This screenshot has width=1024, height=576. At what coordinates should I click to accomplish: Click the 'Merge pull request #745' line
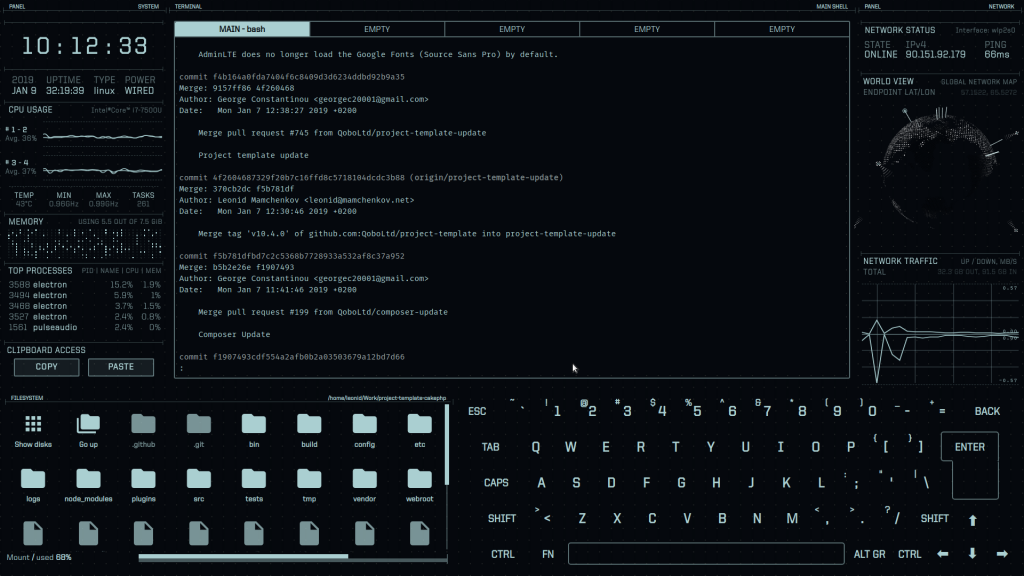coord(342,133)
